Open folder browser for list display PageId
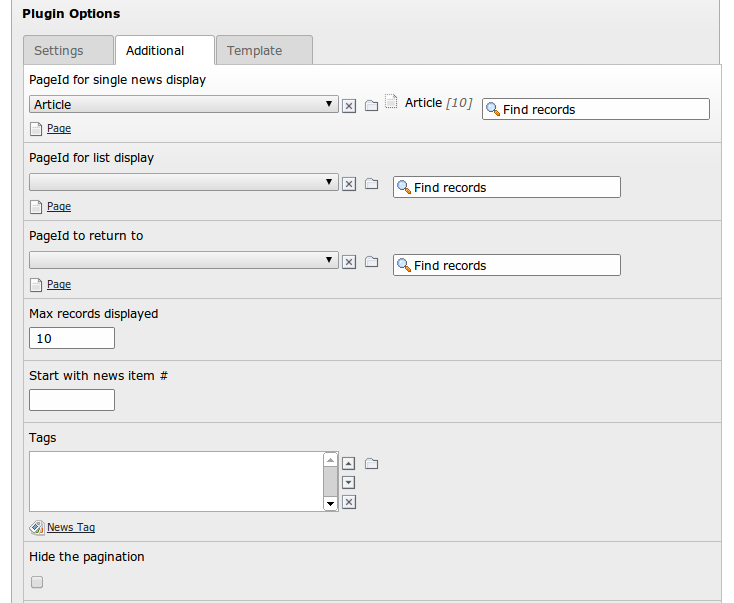Screen dimensions: 734x603 pos(371,184)
